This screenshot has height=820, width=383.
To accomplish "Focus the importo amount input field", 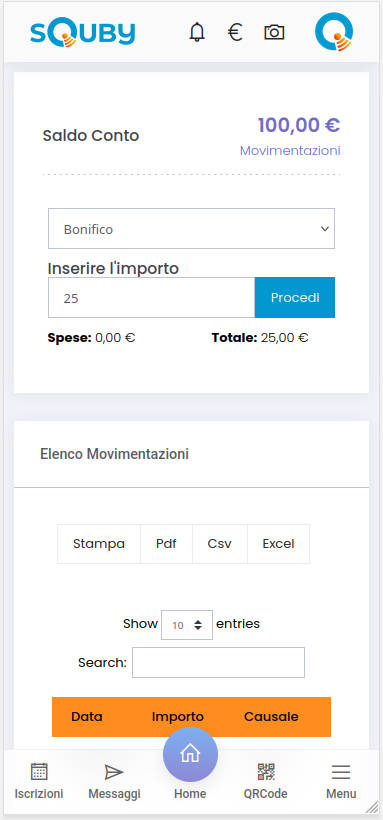I will (152, 297).
